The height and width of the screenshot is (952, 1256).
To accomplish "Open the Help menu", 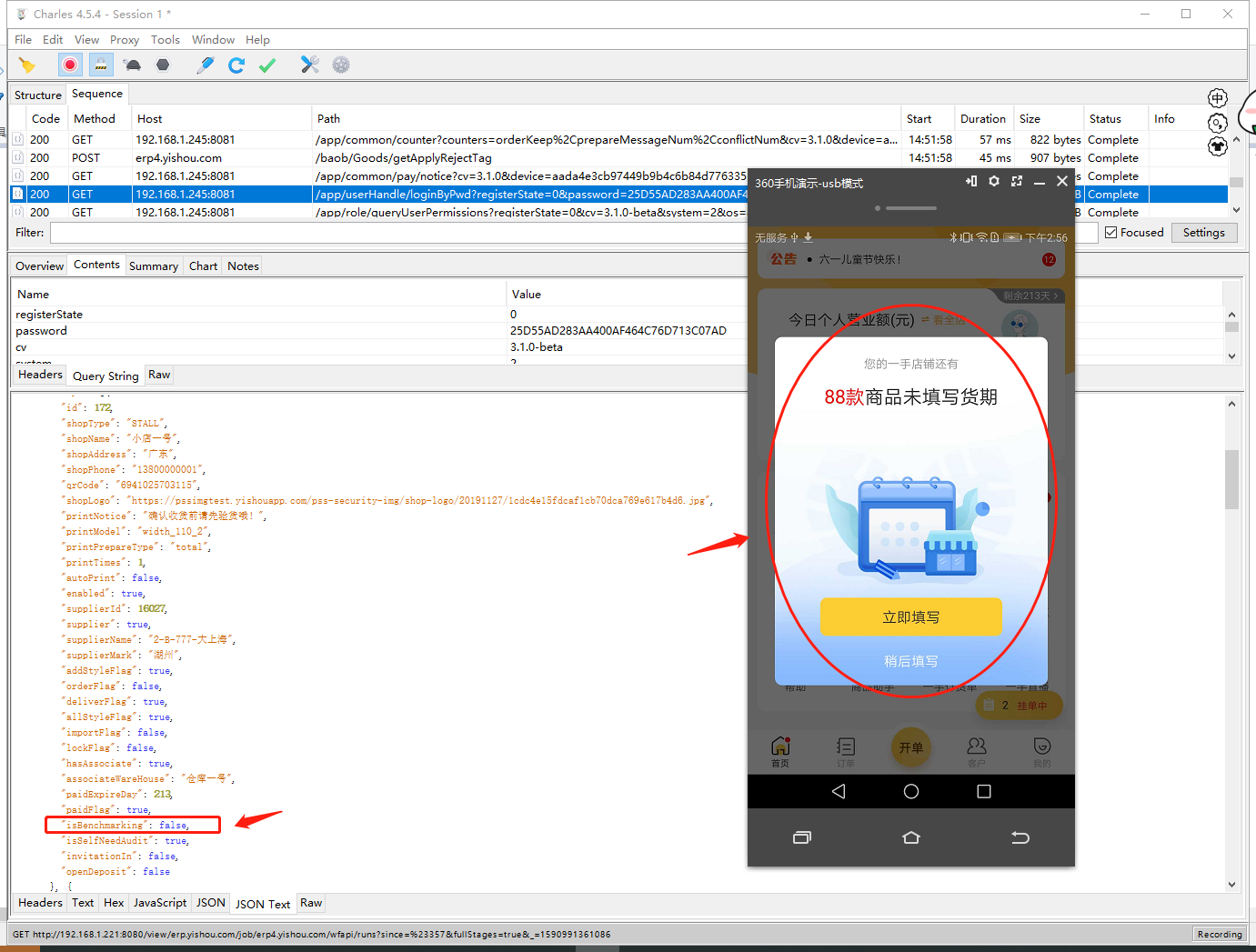I will click(x=257, y=40).
